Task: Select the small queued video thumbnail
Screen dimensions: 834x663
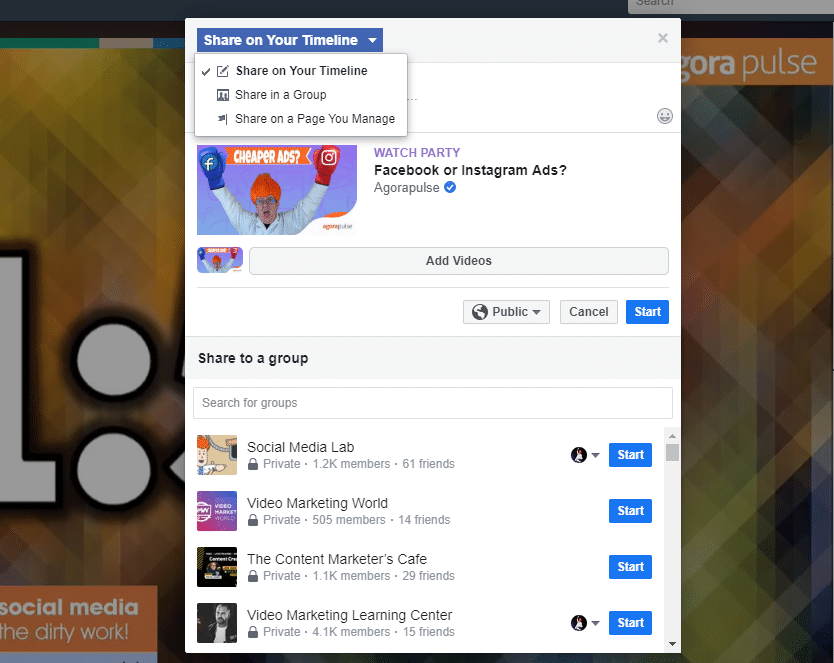Action: click(220, 260)
